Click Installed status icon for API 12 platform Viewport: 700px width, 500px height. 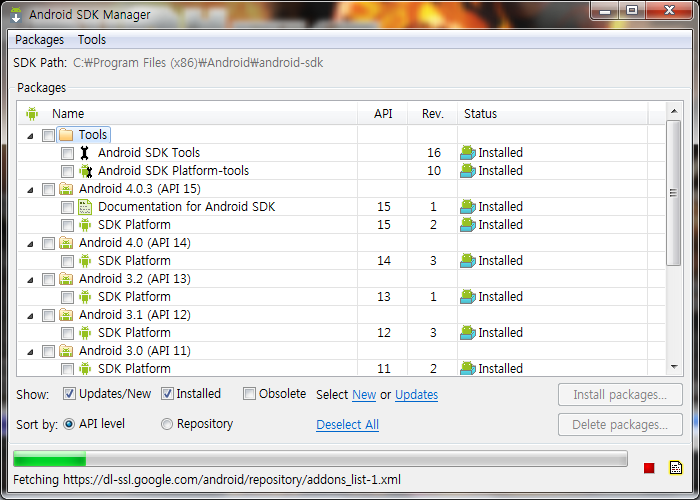coord(468,333)
